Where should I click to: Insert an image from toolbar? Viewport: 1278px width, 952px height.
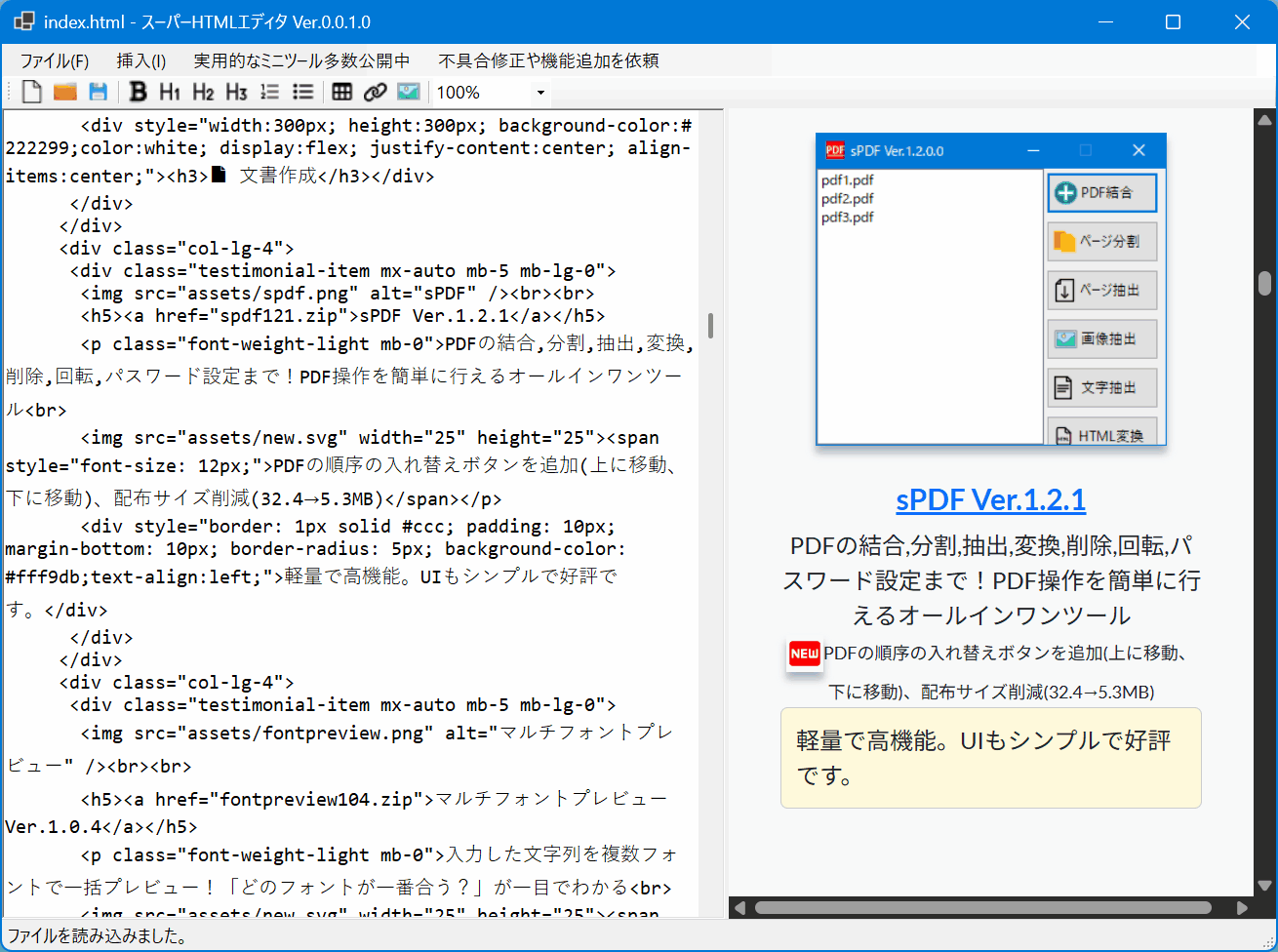[x=408, y=93]
